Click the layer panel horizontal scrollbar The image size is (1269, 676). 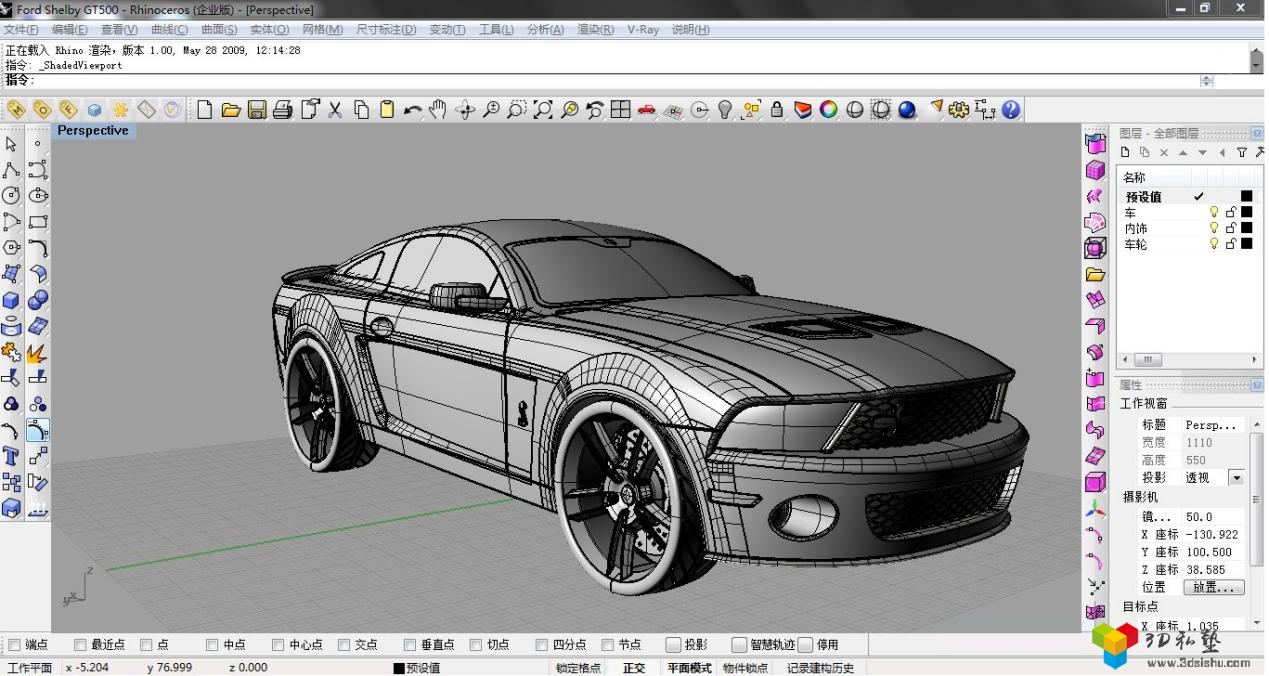[x=1190, y=360]
